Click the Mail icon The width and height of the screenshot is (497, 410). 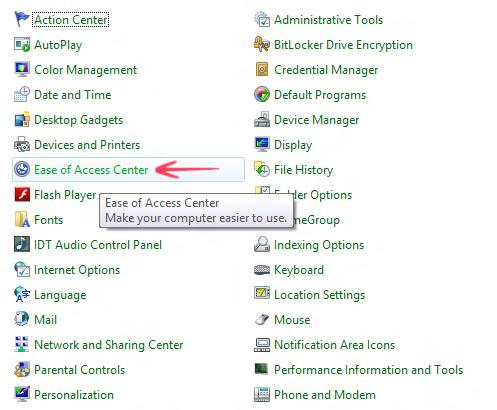(22, 319)
